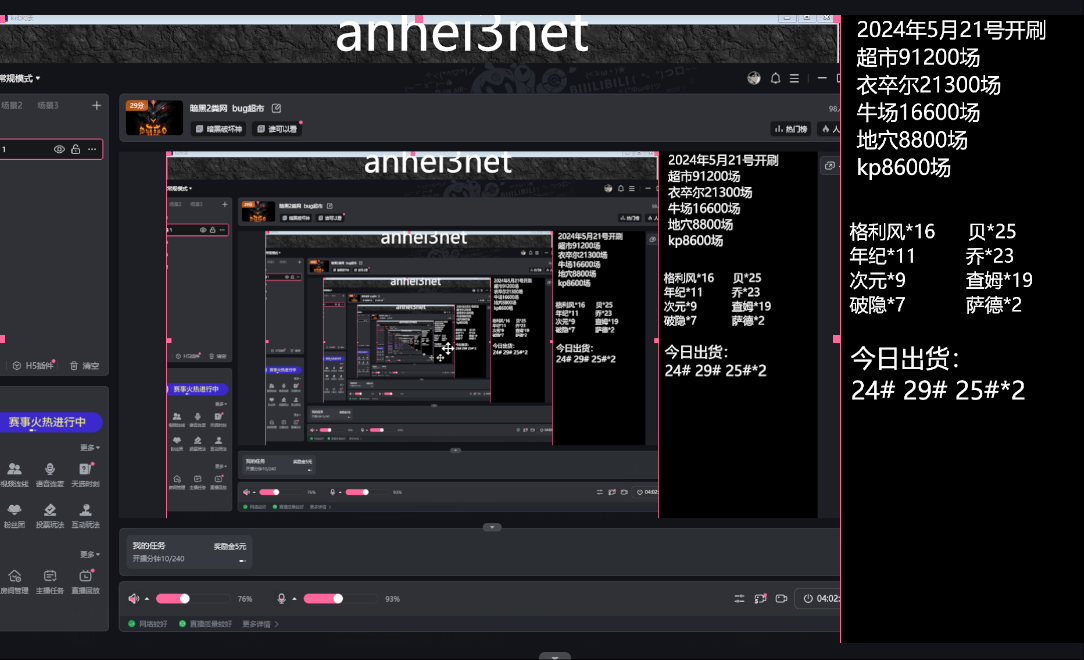This screenshot has height=660, width=1084.
Task: Open the speaker device dropdown arrow
Action: [x=147, y=599]
